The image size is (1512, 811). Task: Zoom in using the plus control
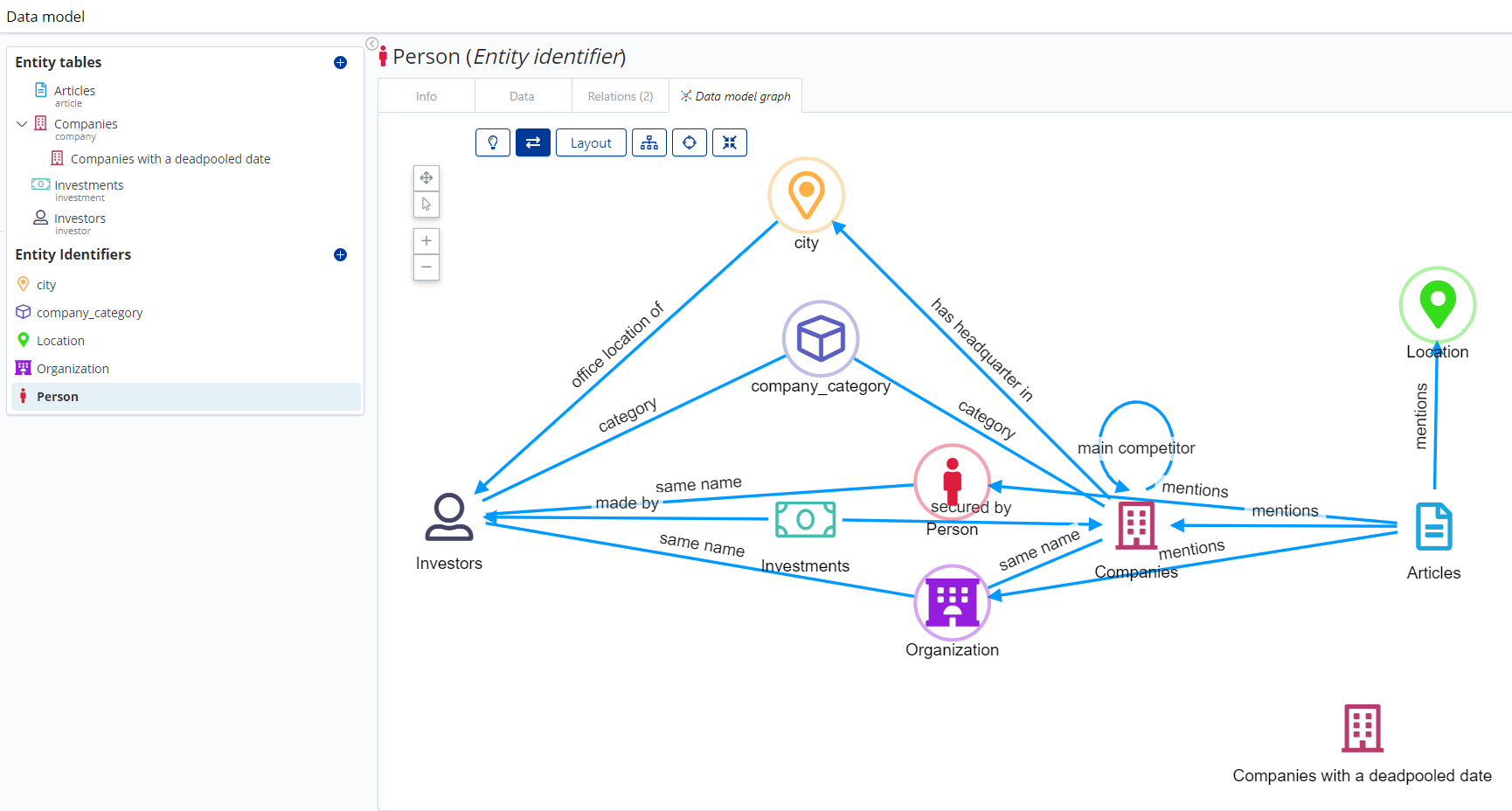pos(427,240)
